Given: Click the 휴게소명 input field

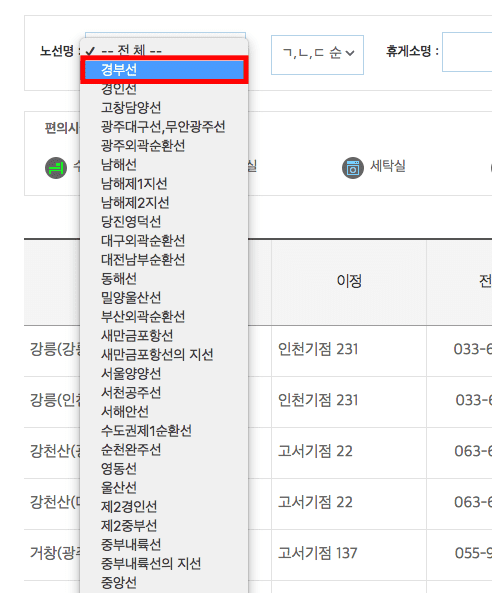Looking at the screenshot, I should (467, 52).
